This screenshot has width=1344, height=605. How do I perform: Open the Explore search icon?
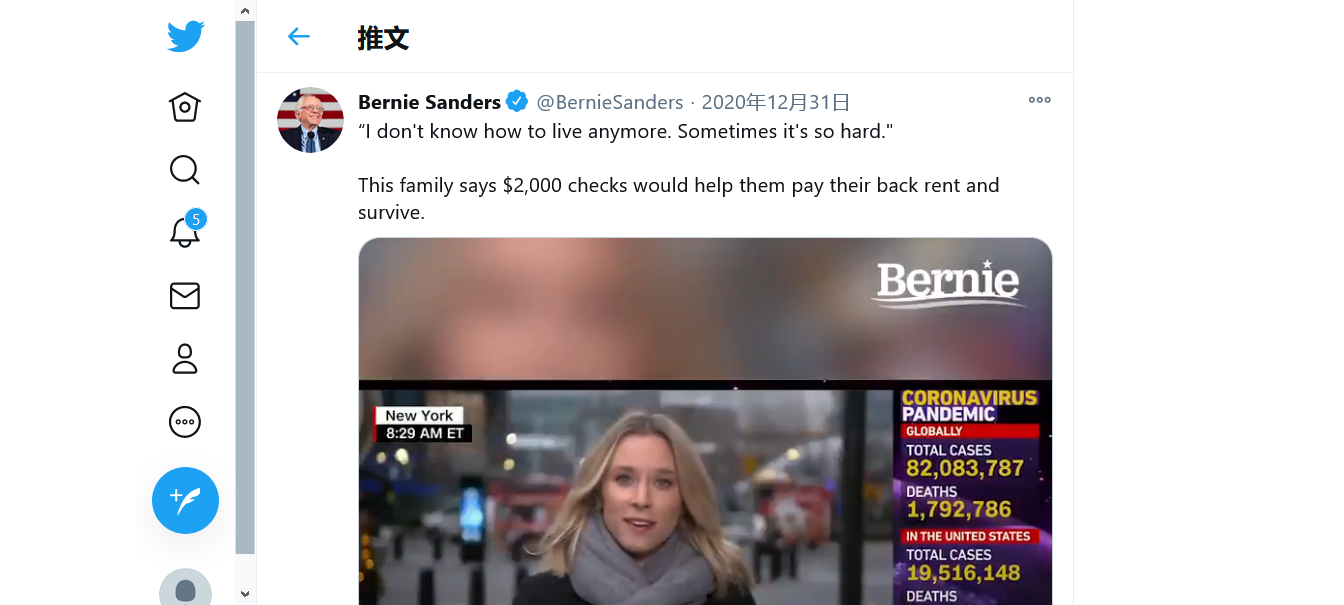click(x=185, y=170)
